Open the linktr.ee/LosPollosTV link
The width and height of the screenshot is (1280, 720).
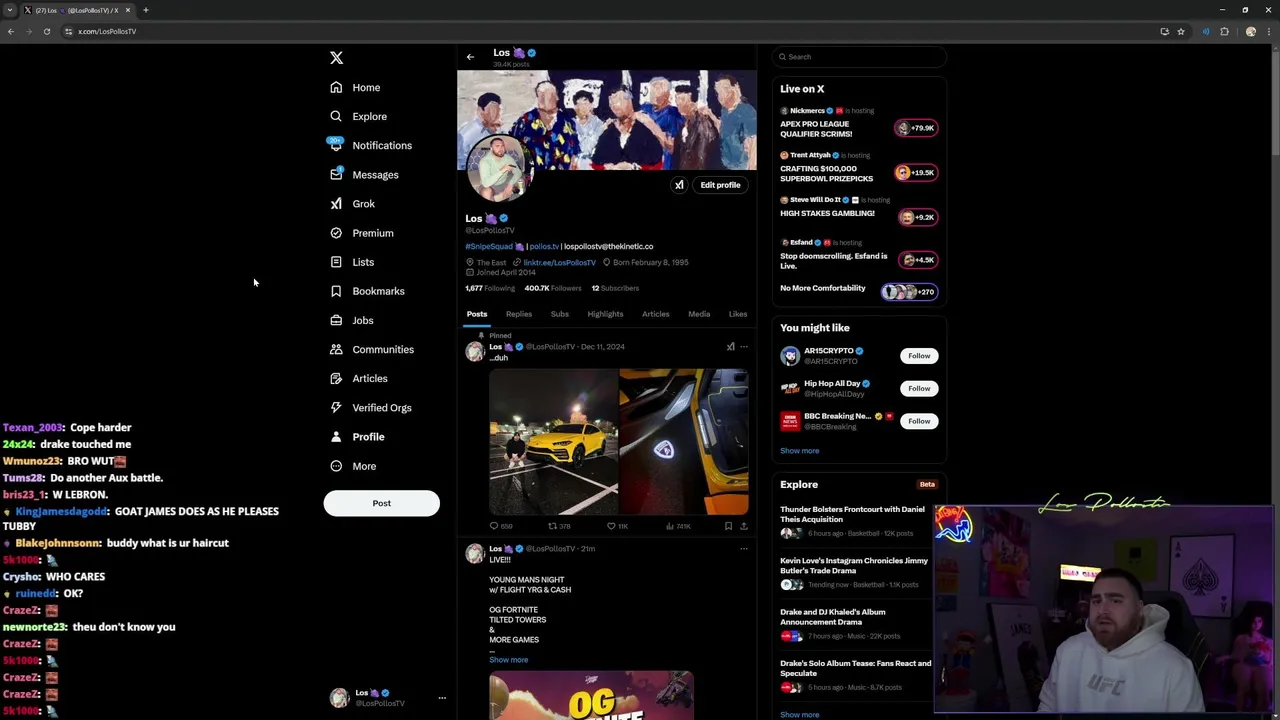pyautogui.click(x=559, y=262)
